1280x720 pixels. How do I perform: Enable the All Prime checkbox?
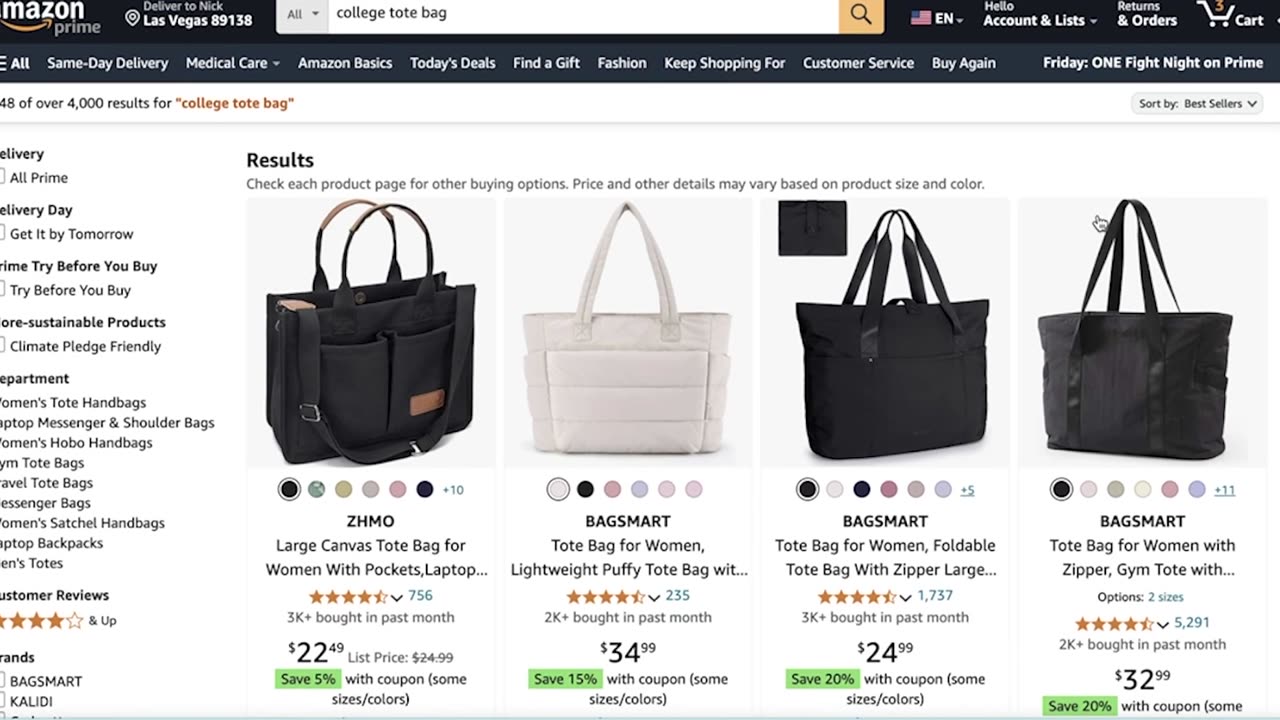(2, 177)
